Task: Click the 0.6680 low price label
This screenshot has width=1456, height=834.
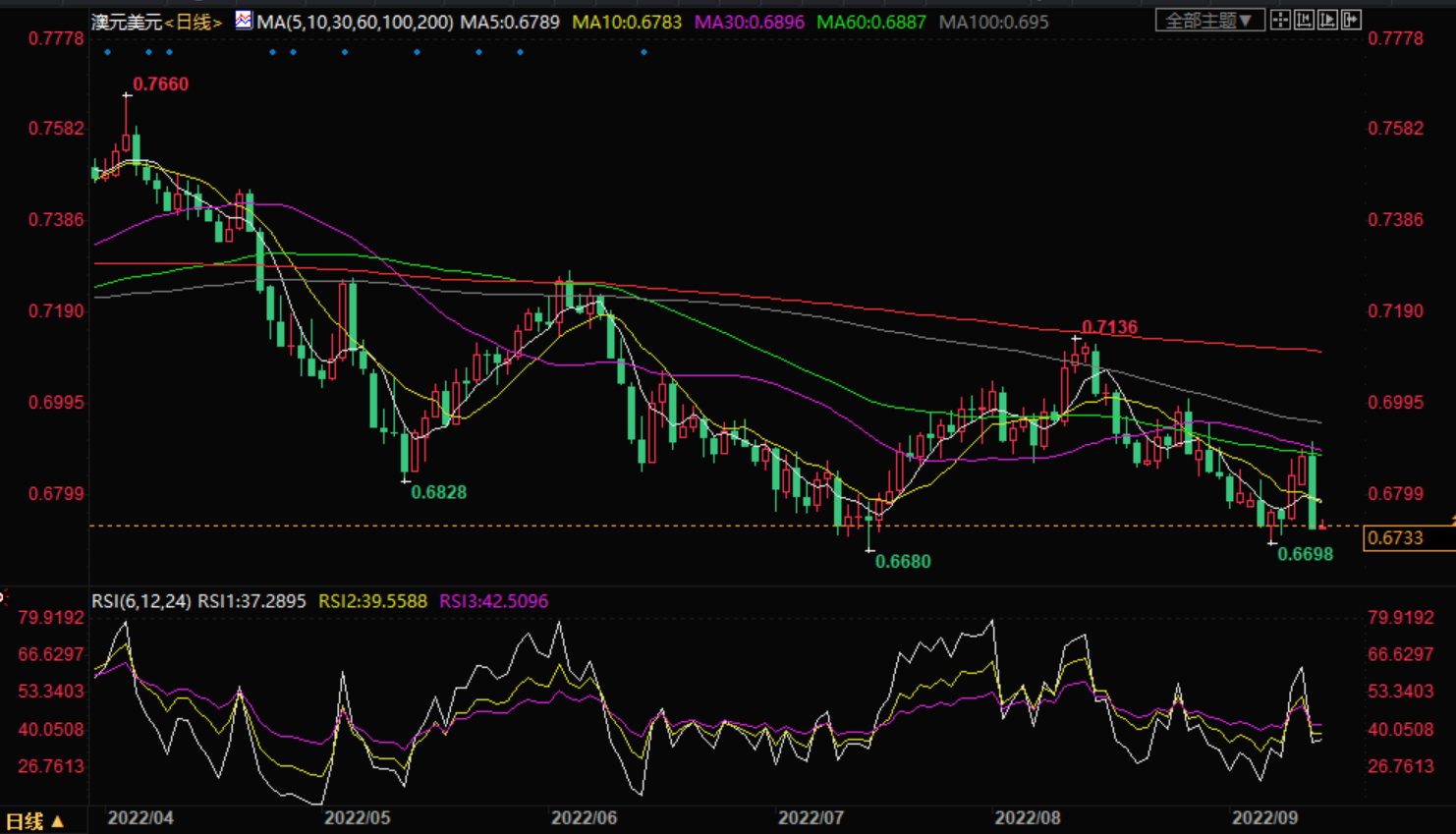Action: (x=903, y=562)
